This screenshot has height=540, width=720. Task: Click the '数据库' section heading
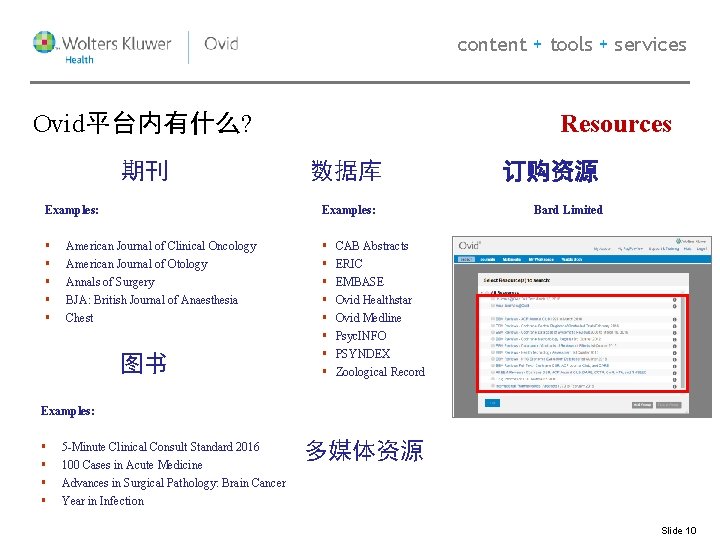[346, 171]
